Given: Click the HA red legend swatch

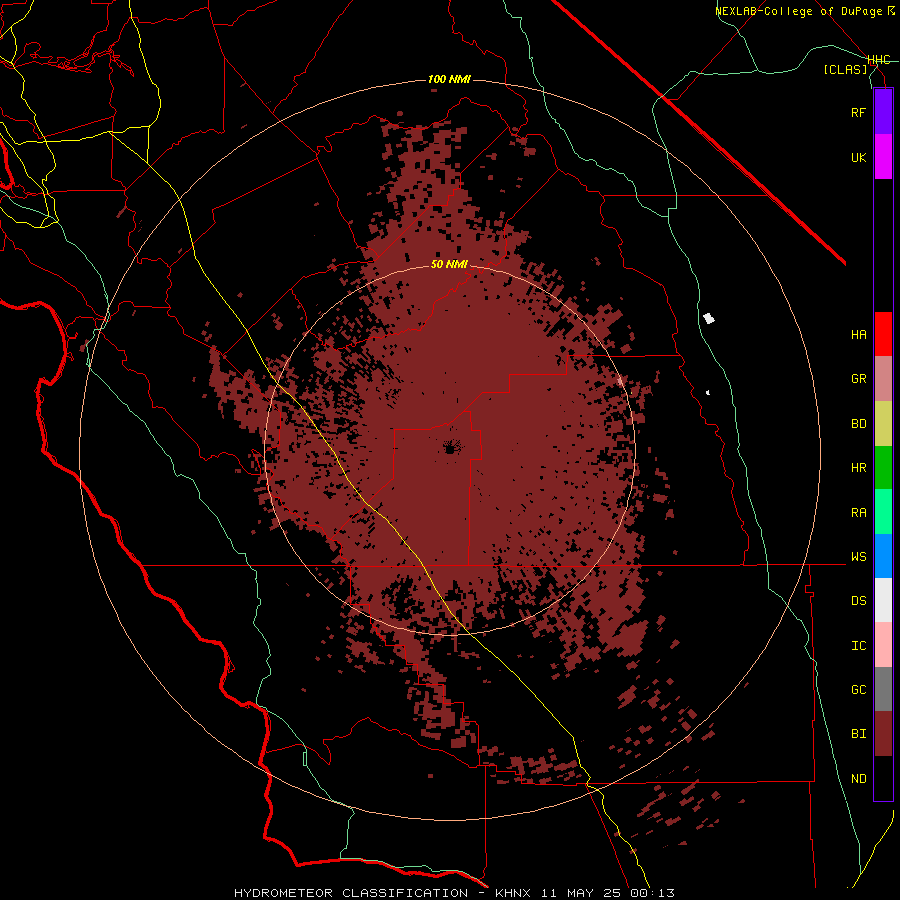Looking at the screenshot, I should click(x=883, y=334).
